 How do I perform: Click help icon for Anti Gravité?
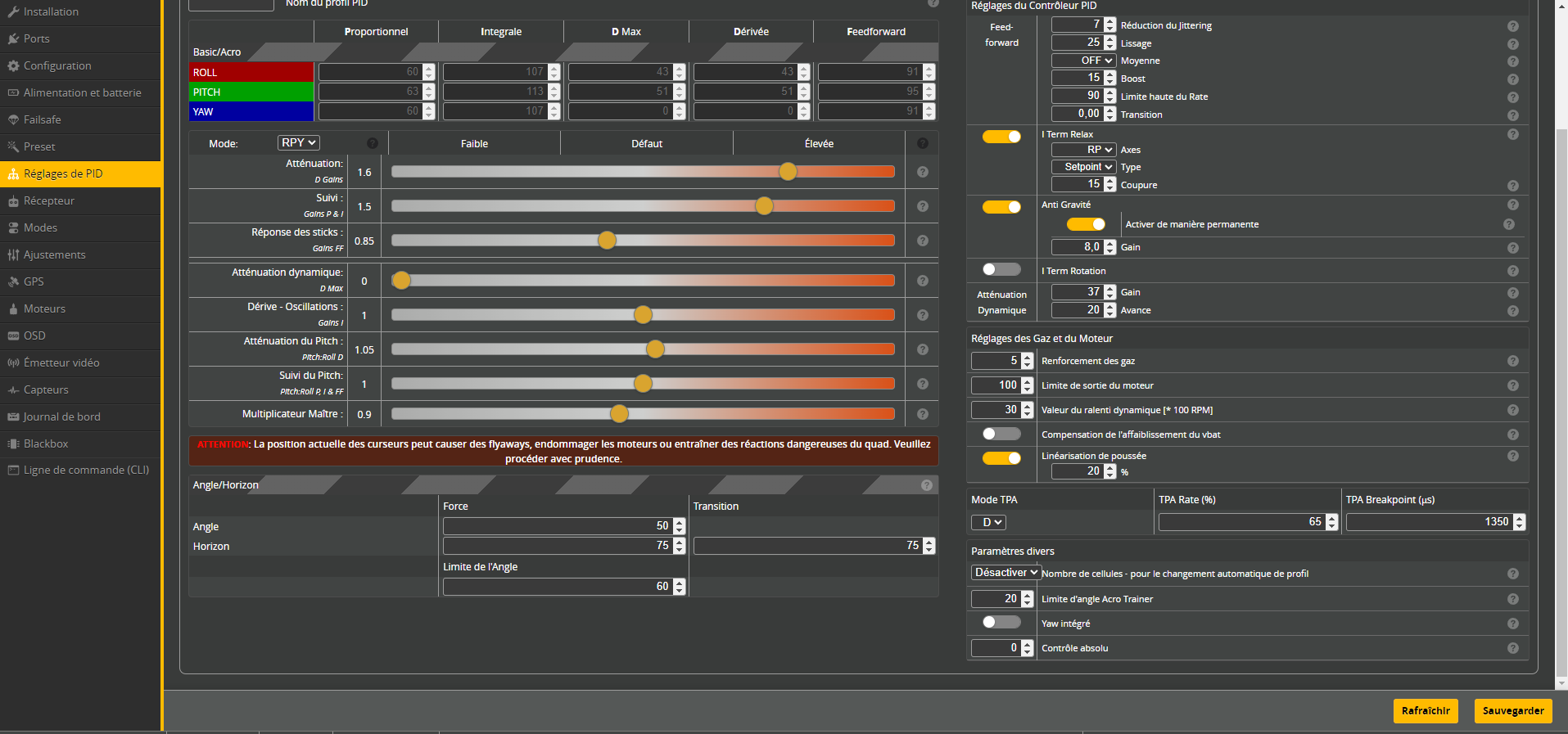pyautogui.click(x=1512, y=205)
